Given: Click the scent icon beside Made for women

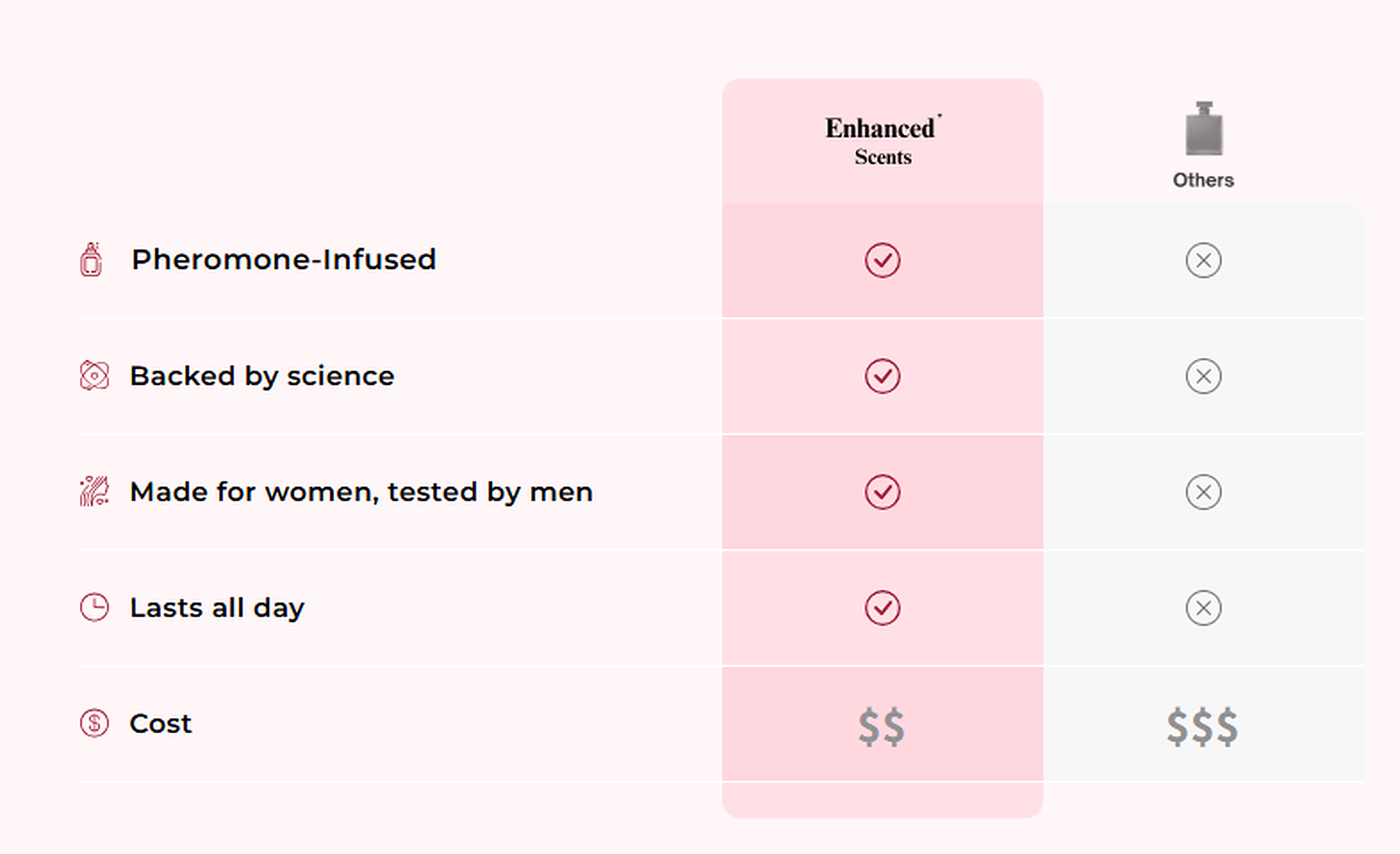Looking at the screenshot, I should tap(95, 492).
